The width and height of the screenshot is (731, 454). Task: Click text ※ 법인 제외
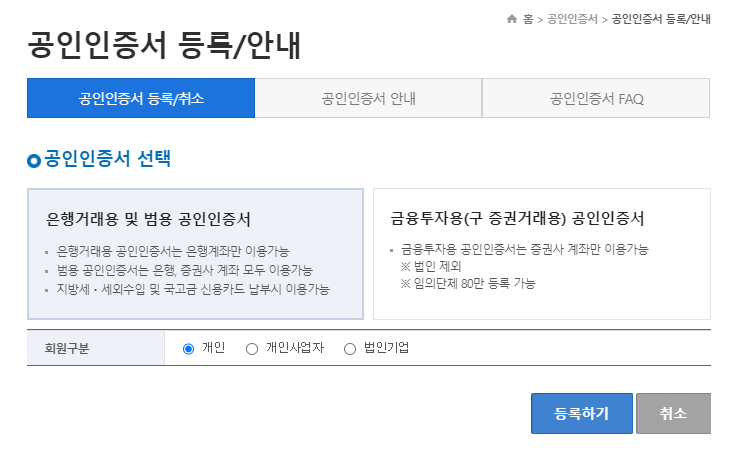[x=431, y=266]
